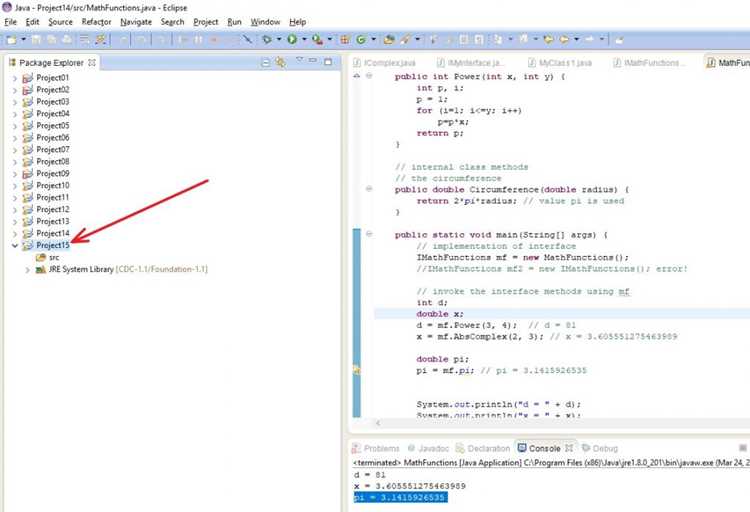The height and width of the screenshot is (512, 750).
Task: Select the Project10 project in the tree
Action: click(x=53, y=186)
